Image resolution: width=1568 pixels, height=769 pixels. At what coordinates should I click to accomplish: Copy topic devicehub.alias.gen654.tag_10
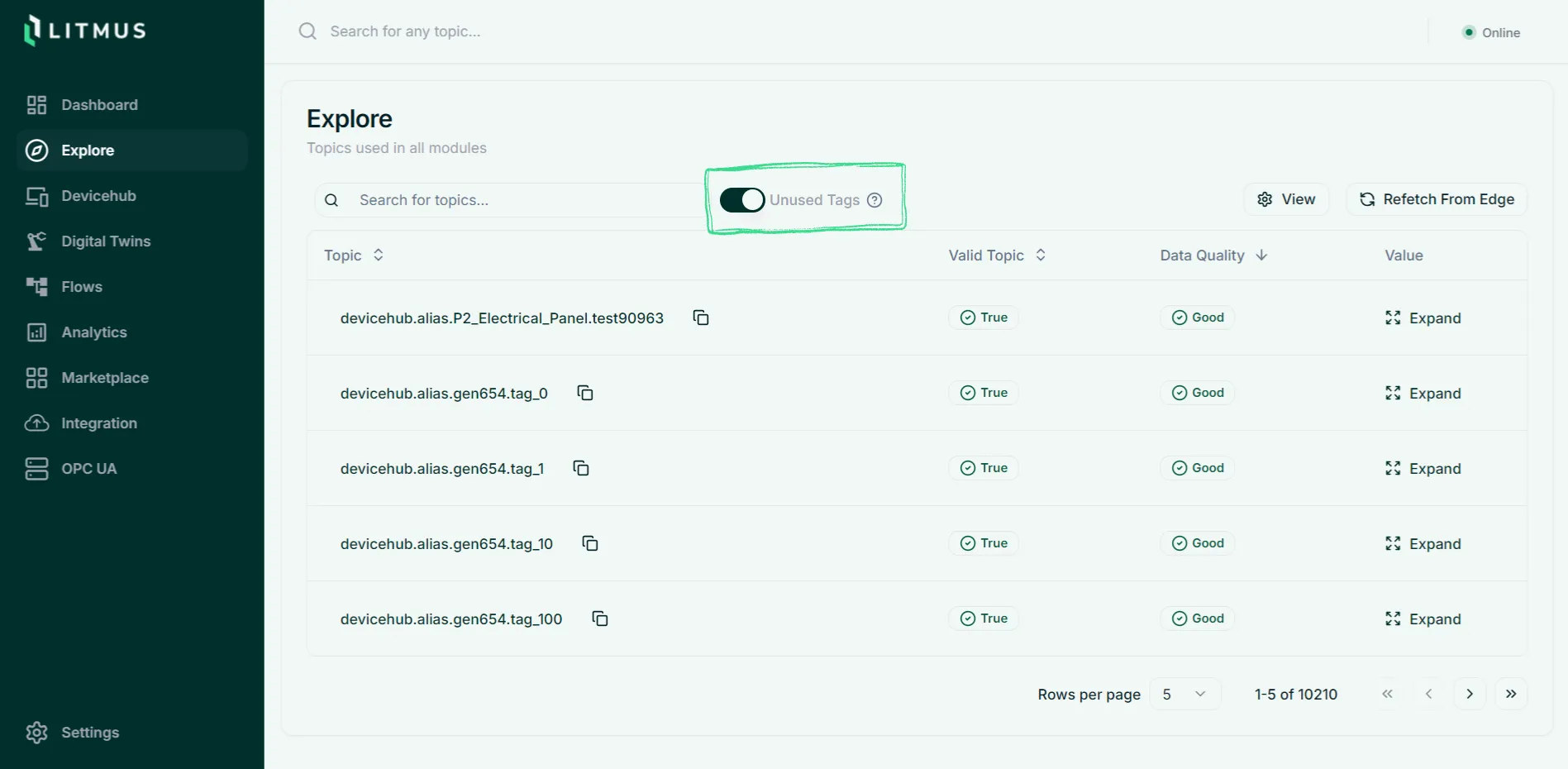tap(590, 543)
